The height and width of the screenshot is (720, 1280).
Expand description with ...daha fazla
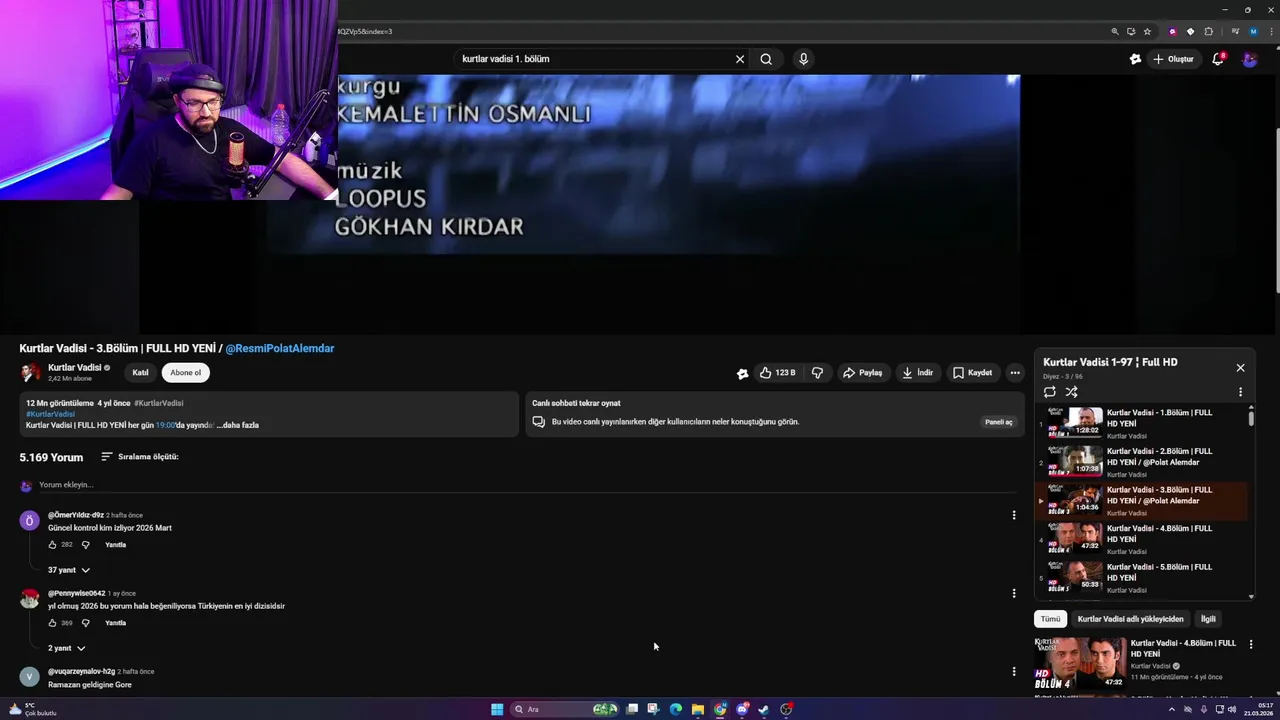[x=238, y=425]
